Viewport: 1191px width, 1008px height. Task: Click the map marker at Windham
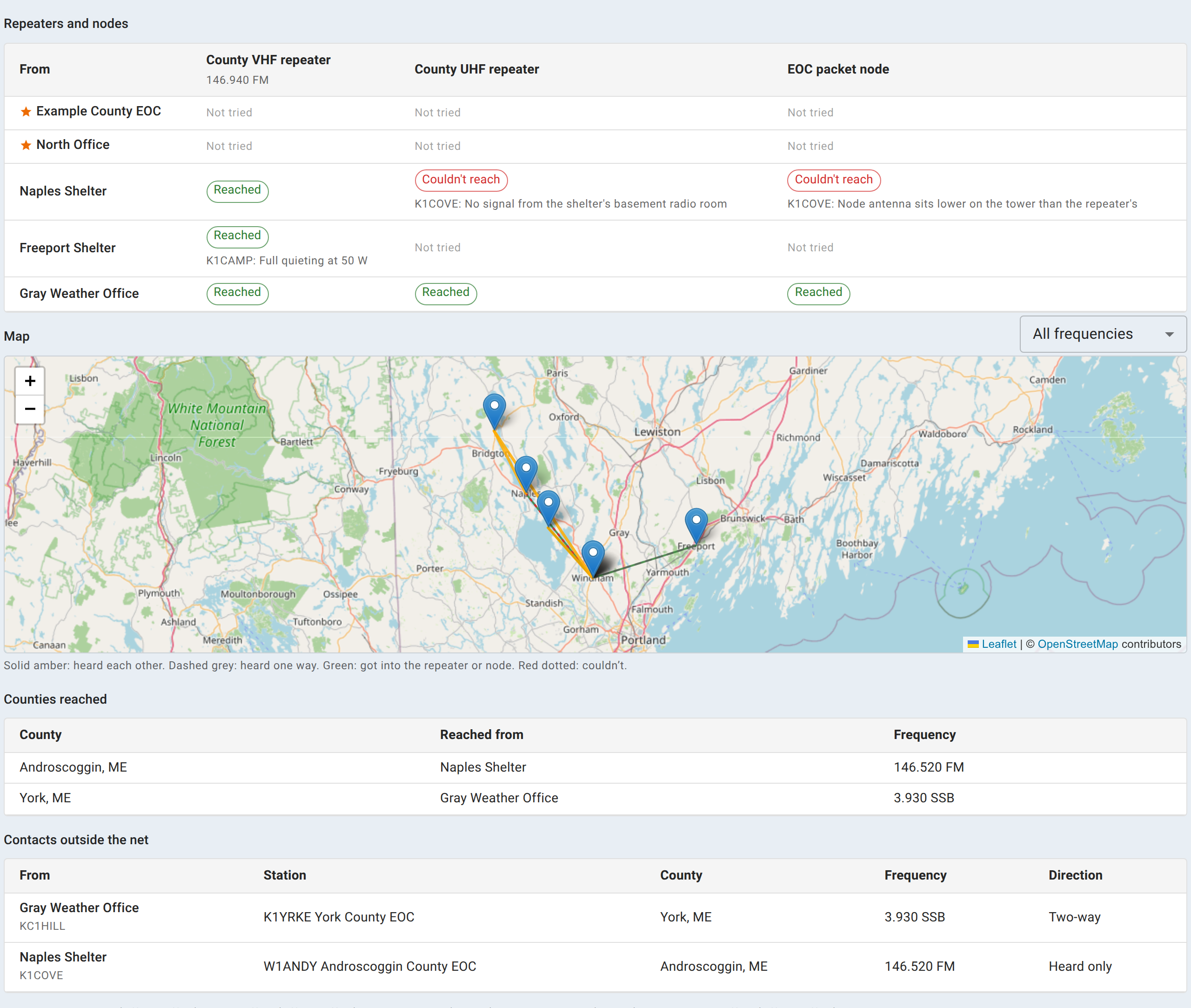coord(592,558)
